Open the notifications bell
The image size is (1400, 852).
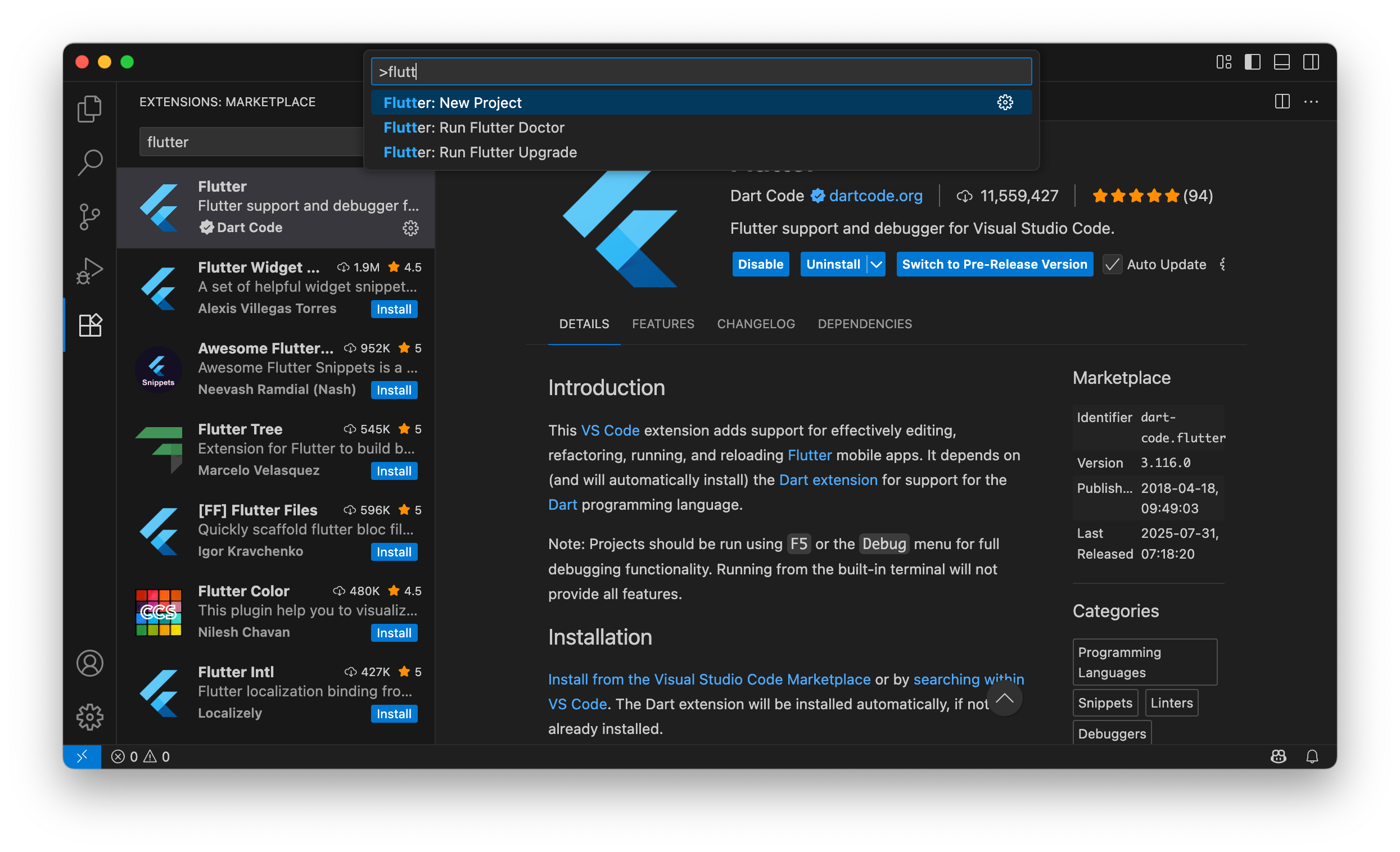click(1311, 756)
